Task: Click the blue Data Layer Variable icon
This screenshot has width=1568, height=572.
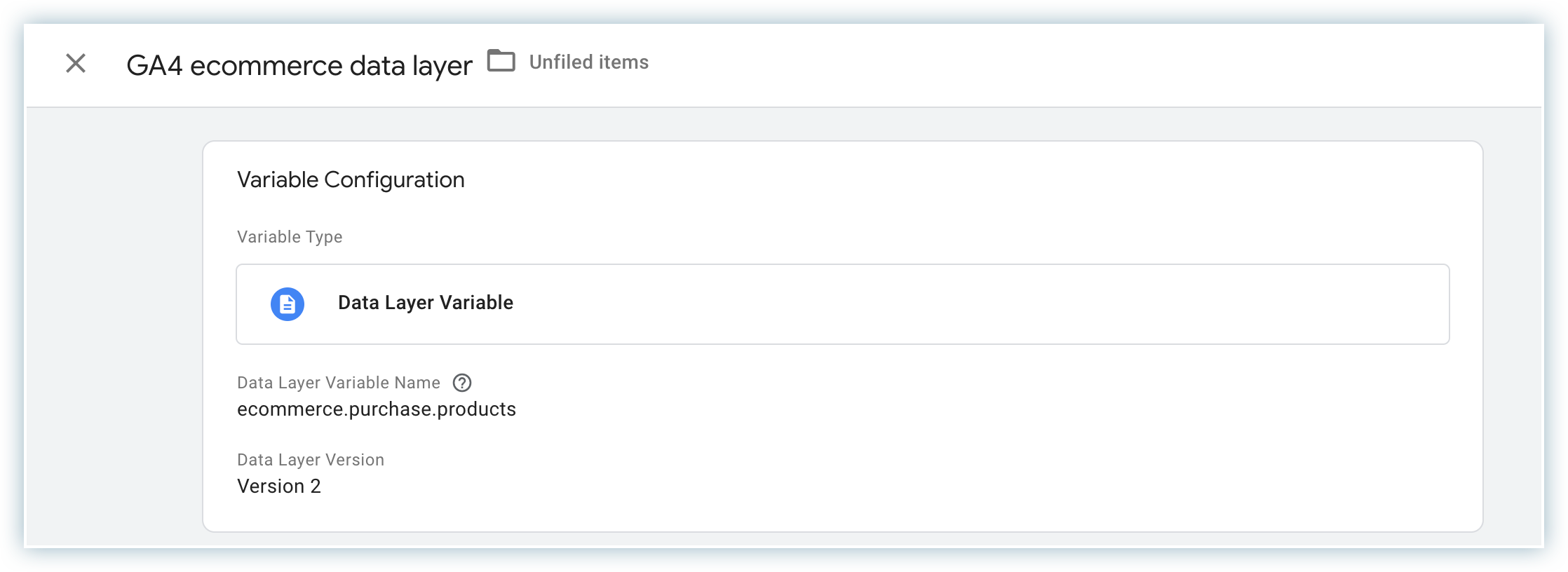Action: [x=288, y=304]
